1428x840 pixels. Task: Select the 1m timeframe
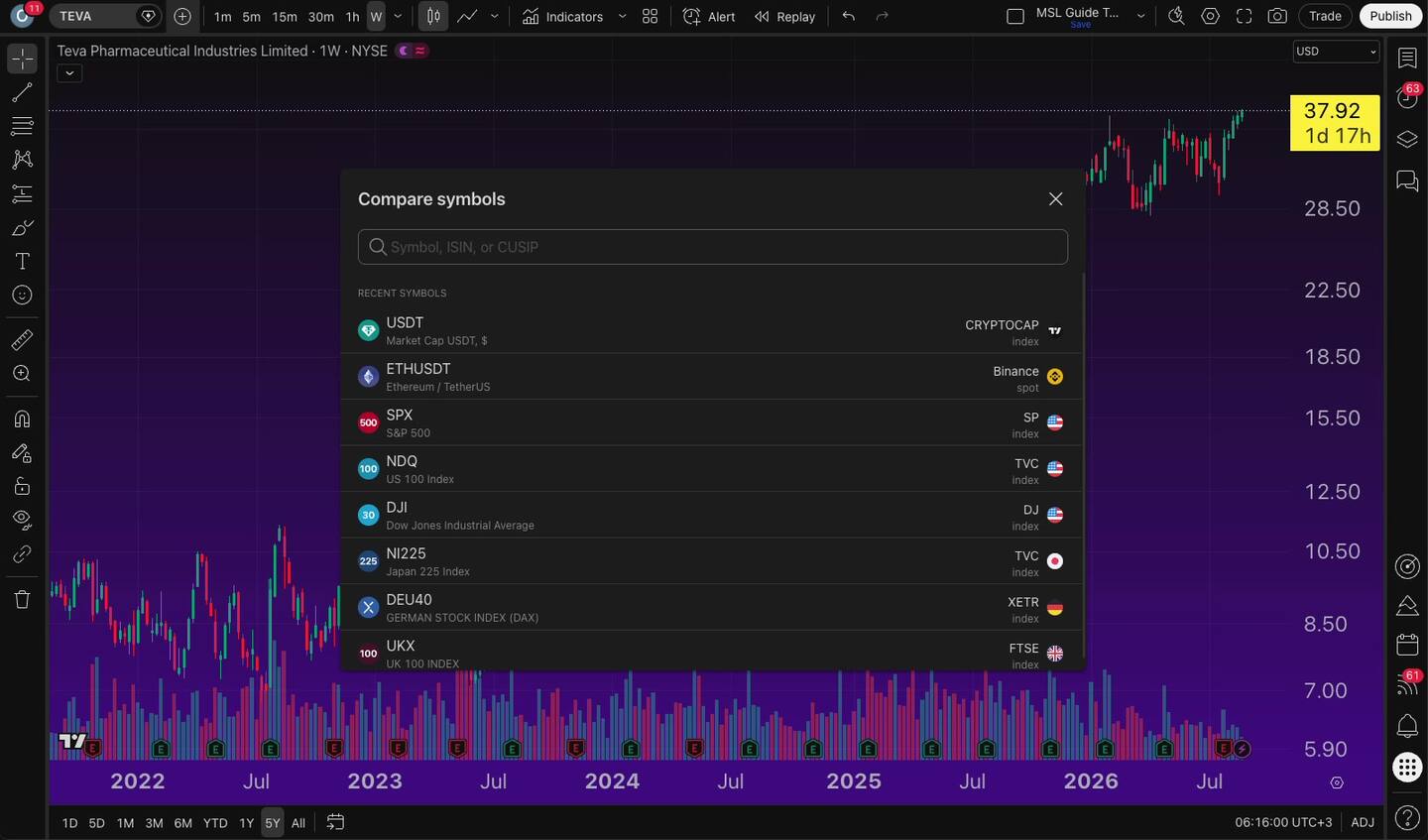pos(223,17)
